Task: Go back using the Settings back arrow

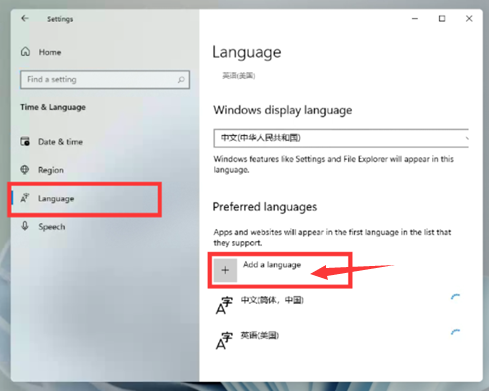Action: [x=25, y=18]
